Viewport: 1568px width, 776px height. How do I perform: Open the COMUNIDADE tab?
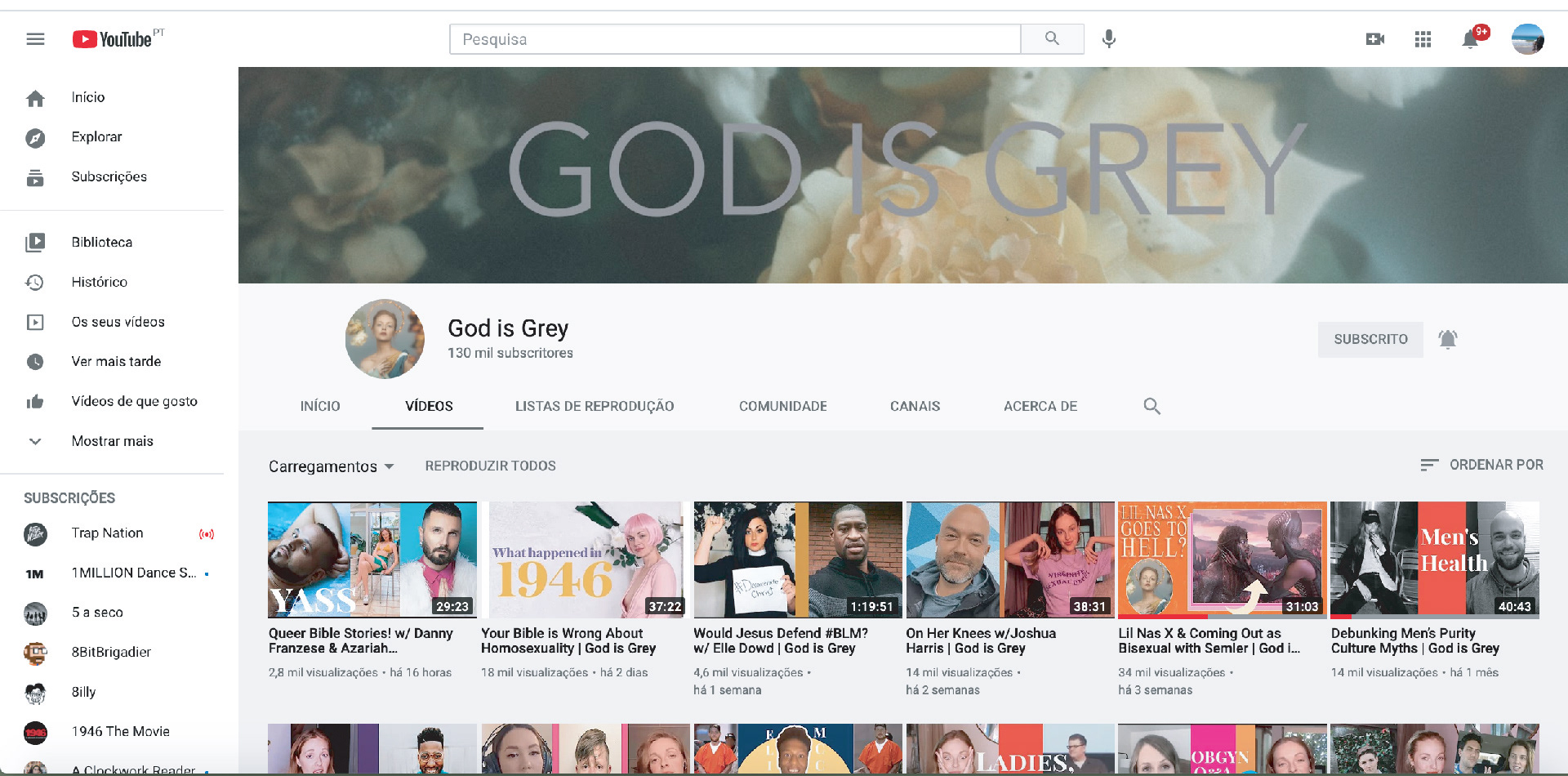(x=782, y=406)
